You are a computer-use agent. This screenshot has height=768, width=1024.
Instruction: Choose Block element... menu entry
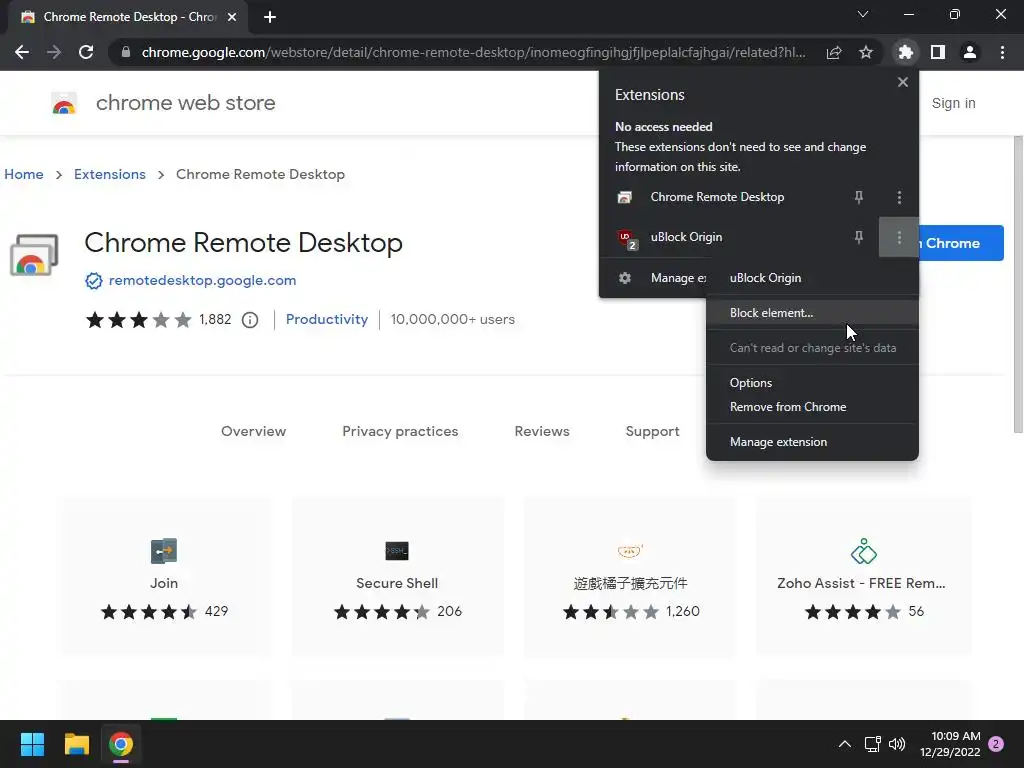point(812,313)
